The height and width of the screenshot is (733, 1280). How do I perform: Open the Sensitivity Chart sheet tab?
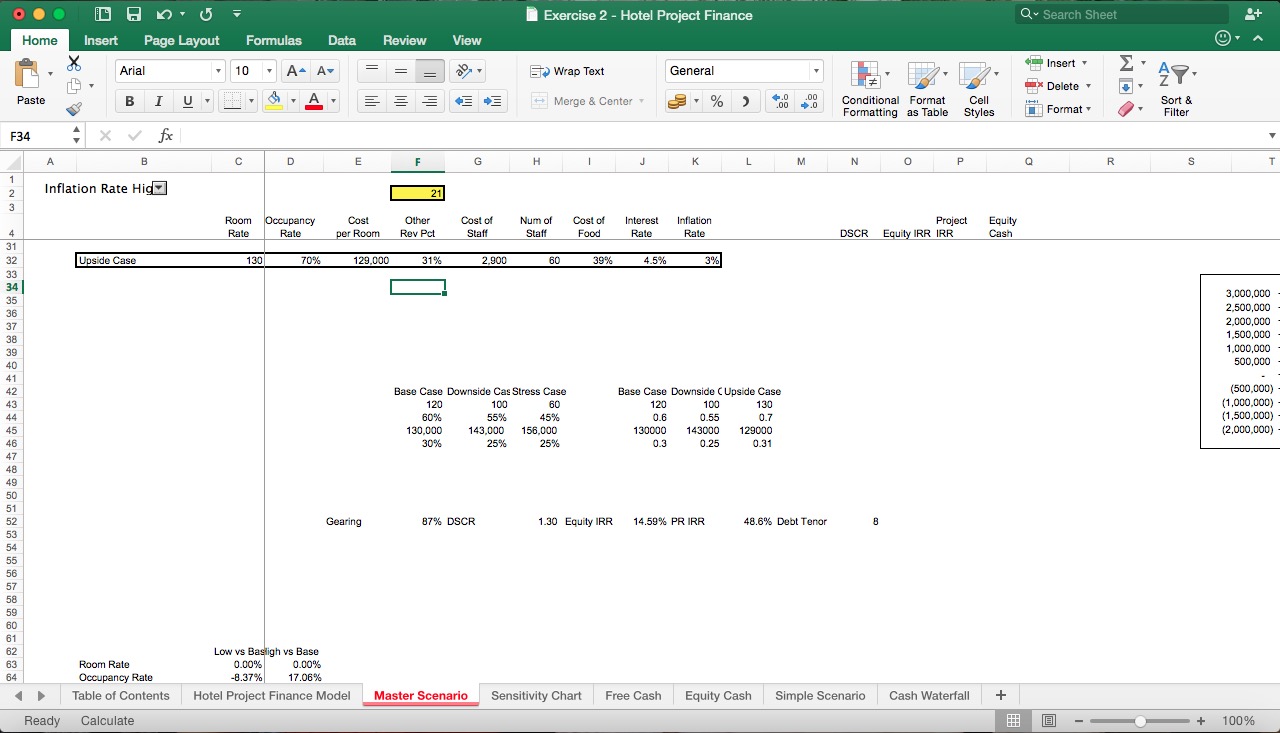(537, 695)
